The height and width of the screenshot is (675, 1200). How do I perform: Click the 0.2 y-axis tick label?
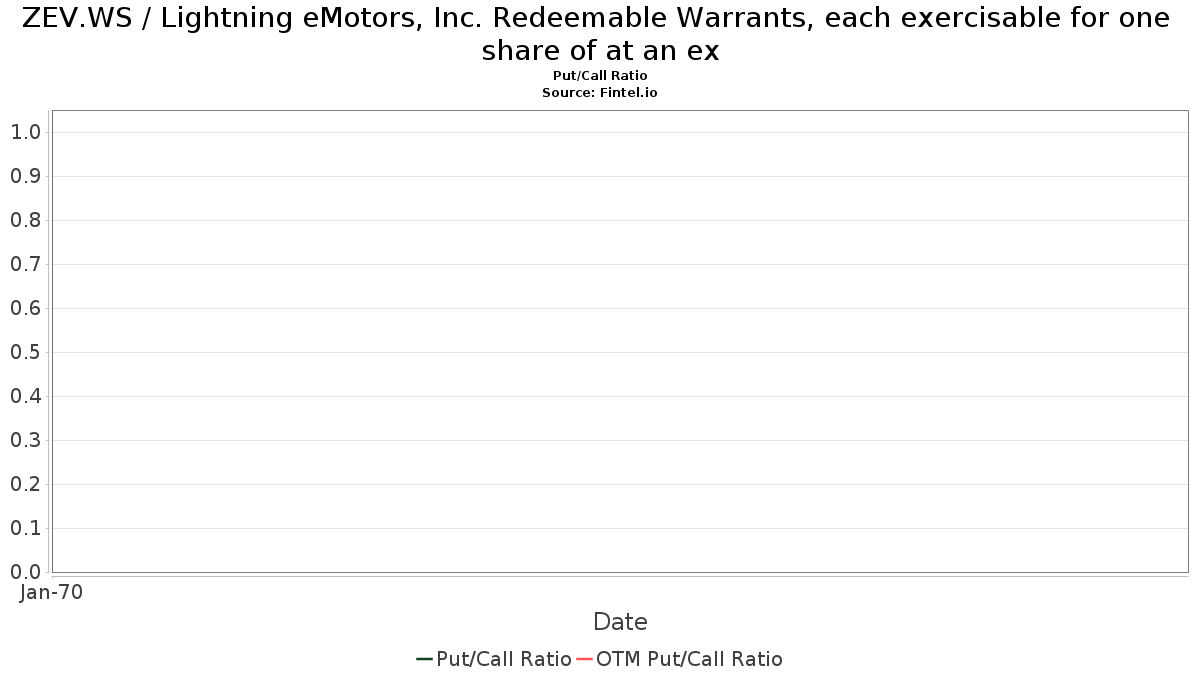tap(25, 484)
